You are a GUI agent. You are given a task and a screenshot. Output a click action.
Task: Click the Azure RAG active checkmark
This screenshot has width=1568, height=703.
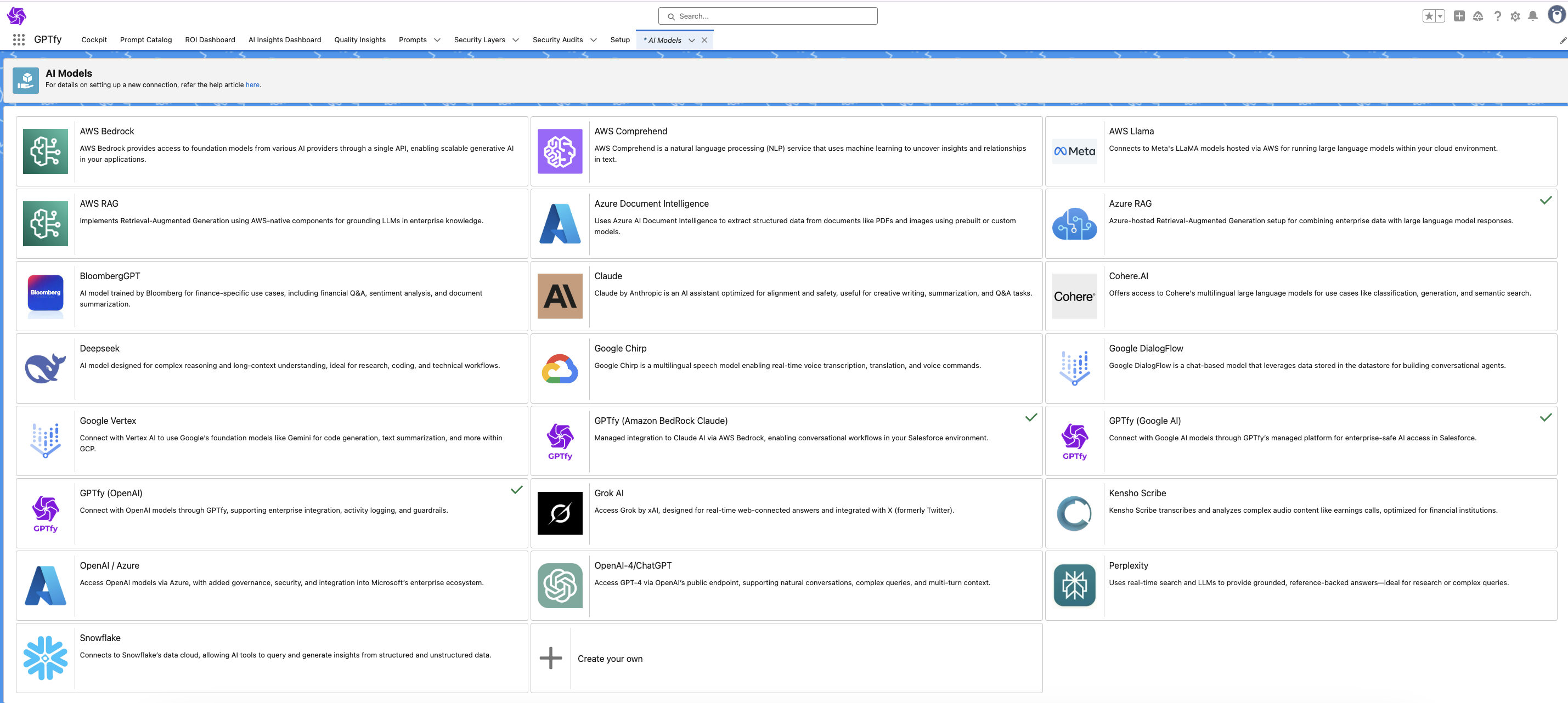click(1546, 200)
